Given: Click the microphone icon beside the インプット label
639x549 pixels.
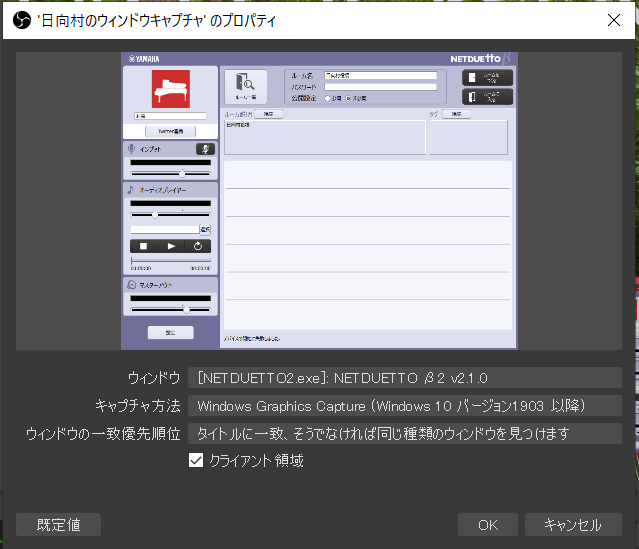Looking at the screenshot, I should pyautogui.click(x=131, y=149).
